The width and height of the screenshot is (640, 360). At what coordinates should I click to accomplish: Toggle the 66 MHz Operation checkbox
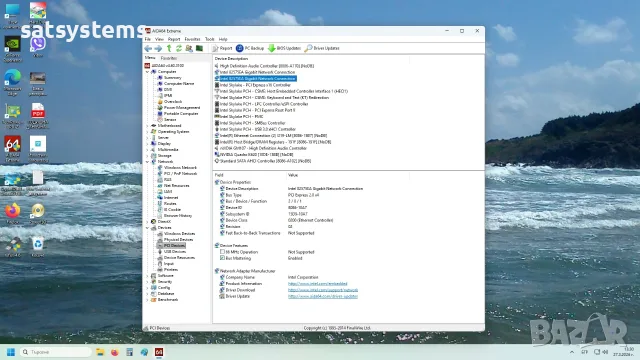click(222, 252)
